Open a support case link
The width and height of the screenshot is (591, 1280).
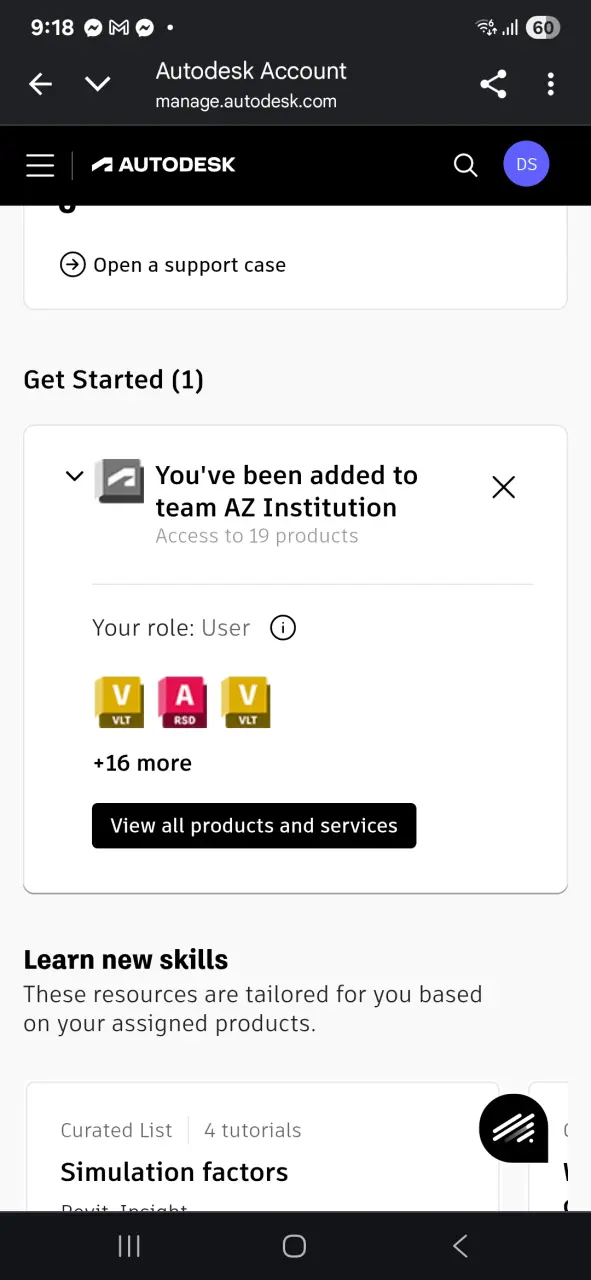click(173, 265)
